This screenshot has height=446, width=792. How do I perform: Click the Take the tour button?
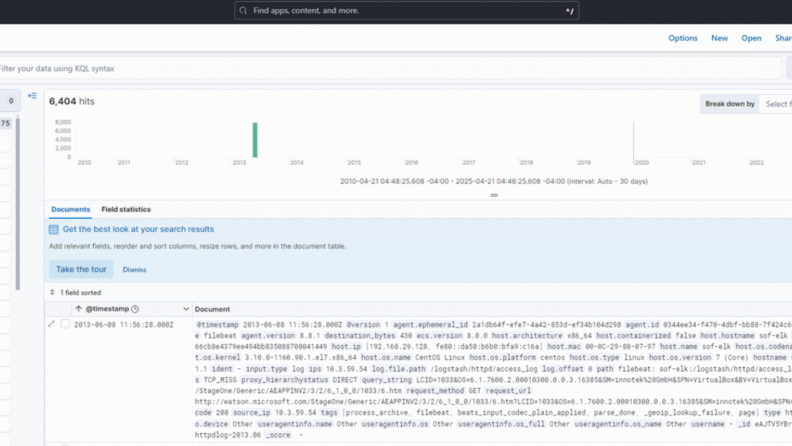pyautogui.click(x=81, y=269)
